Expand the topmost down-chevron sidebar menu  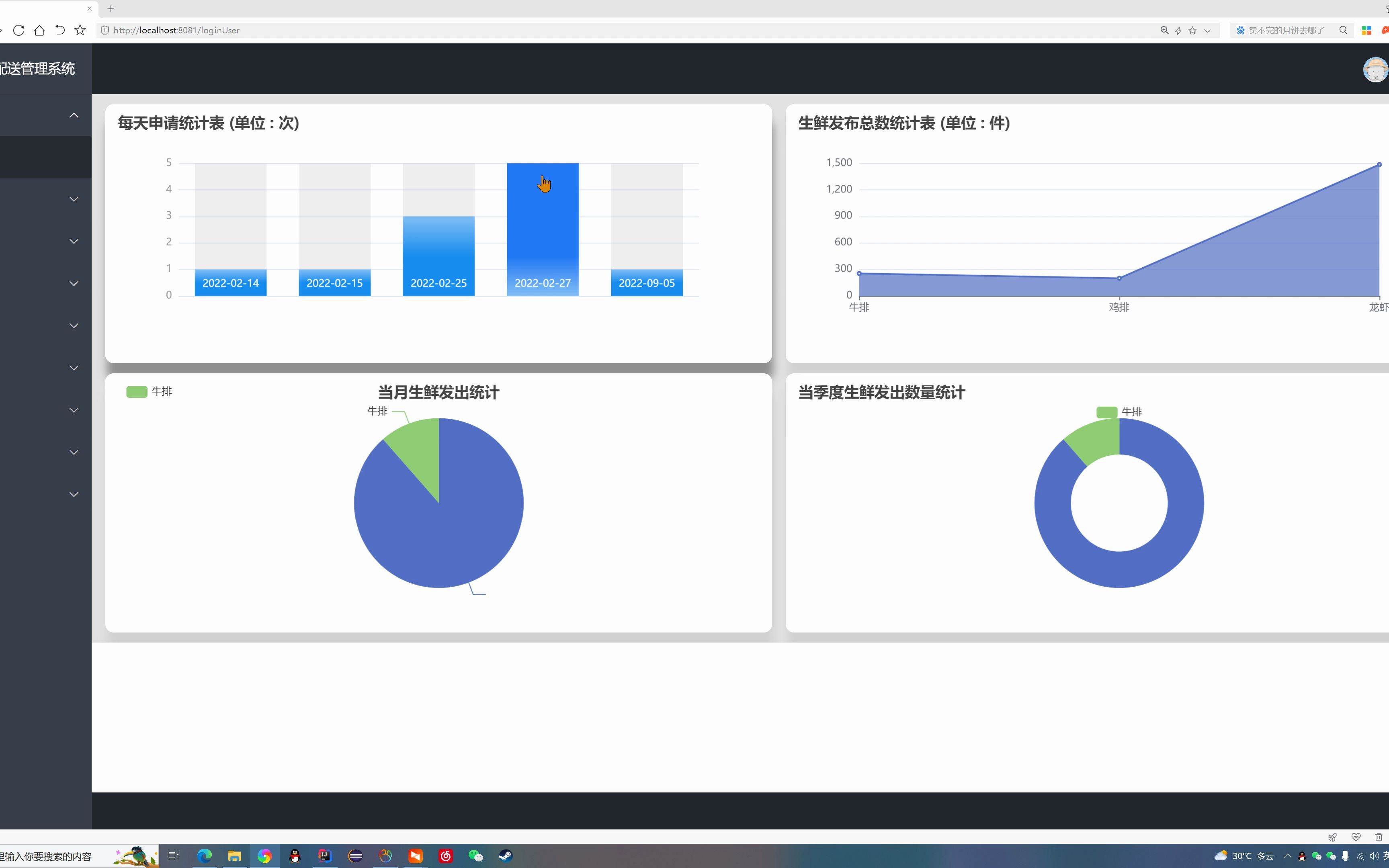click(x=74, y=199)
